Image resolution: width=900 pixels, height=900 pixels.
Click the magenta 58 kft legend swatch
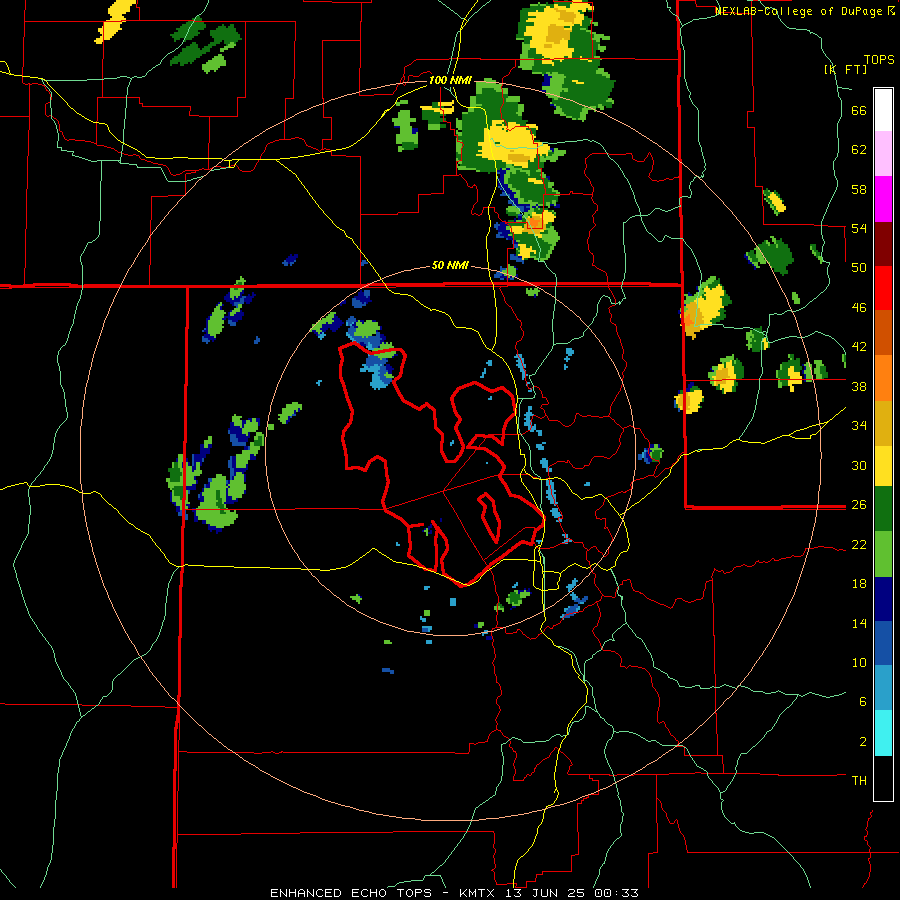point(883,199)
